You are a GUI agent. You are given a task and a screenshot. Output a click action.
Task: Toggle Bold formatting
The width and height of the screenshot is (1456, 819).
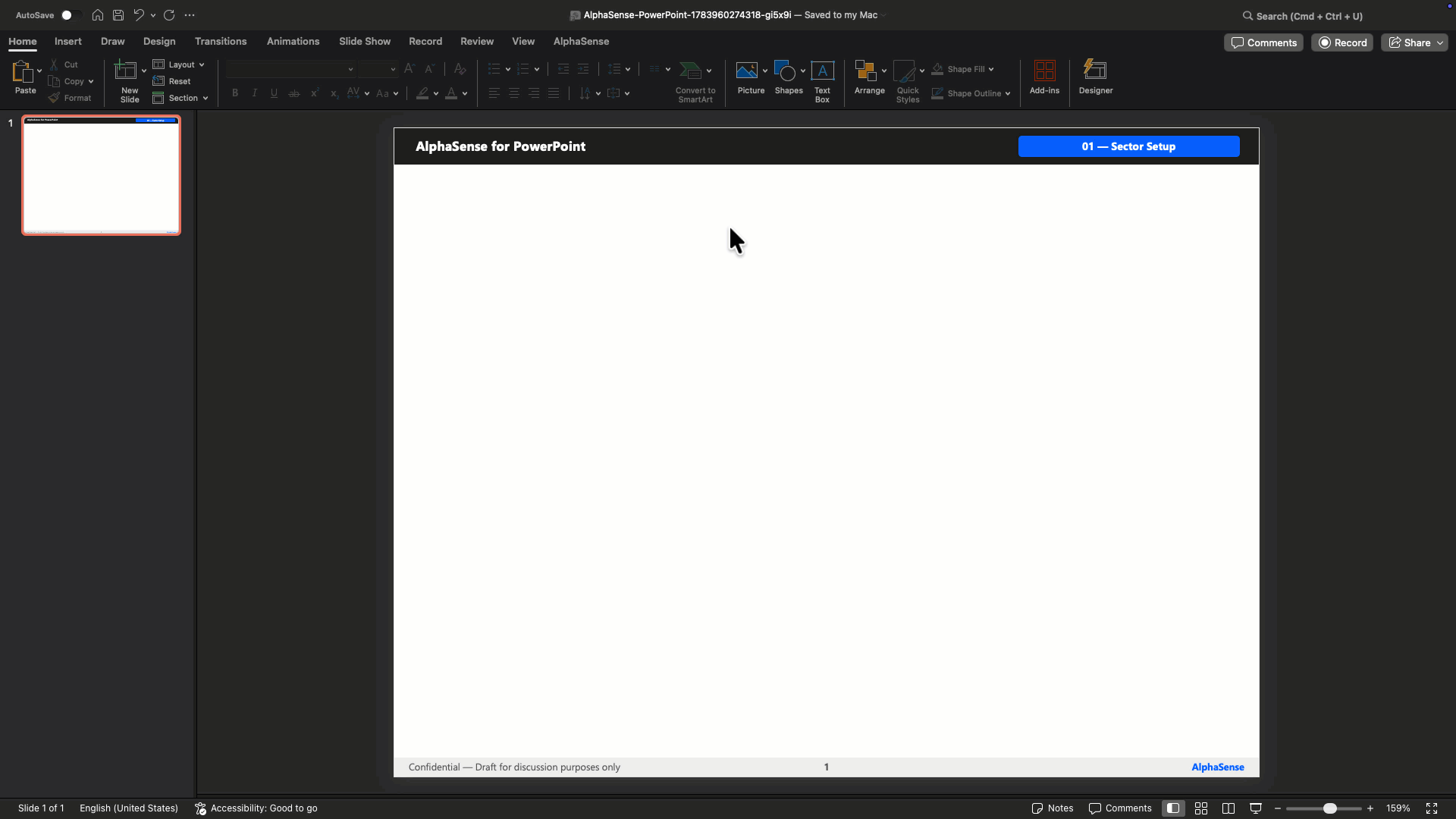click(x=235, y=93)
